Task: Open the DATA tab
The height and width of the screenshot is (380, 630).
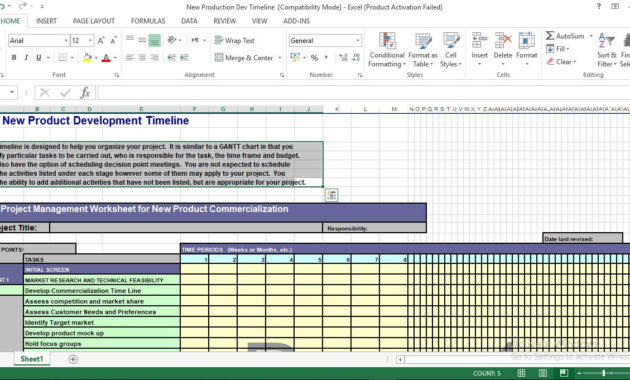Action: pyautogui.click(x=189, y=21)
